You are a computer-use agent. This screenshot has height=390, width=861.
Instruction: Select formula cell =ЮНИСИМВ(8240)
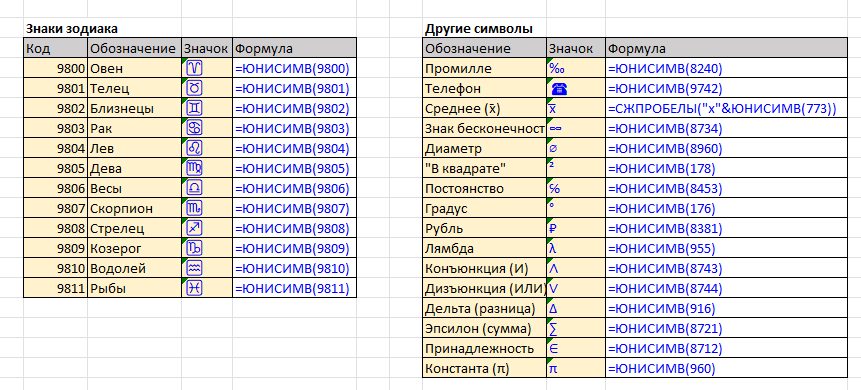click(726, 68)
